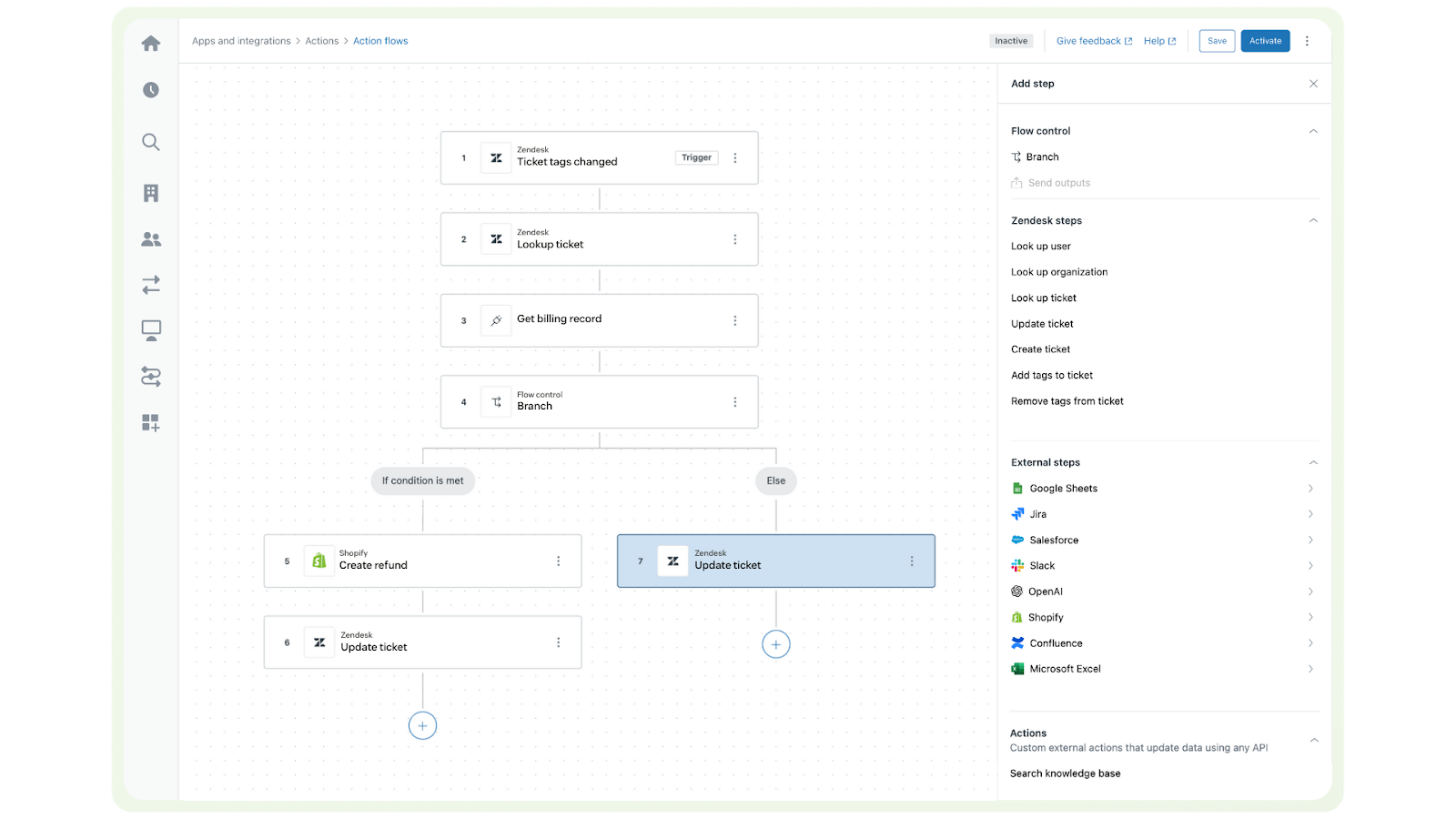The image size is (1456, 819).
Task: Click the monitor workspaces icon in sidebar
Action: click(x=151, y=330)
